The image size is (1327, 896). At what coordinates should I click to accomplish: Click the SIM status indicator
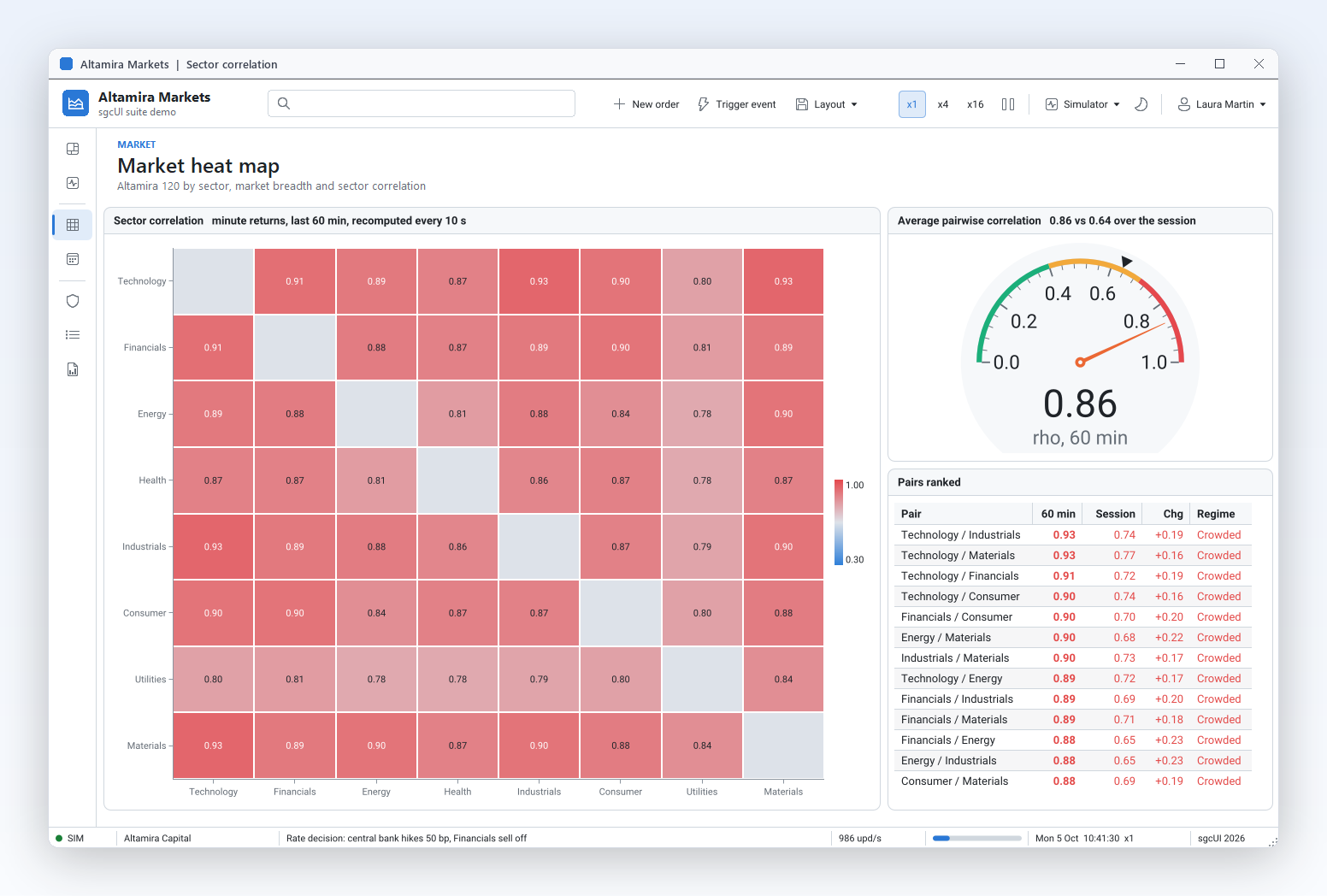tap(70, 839)
